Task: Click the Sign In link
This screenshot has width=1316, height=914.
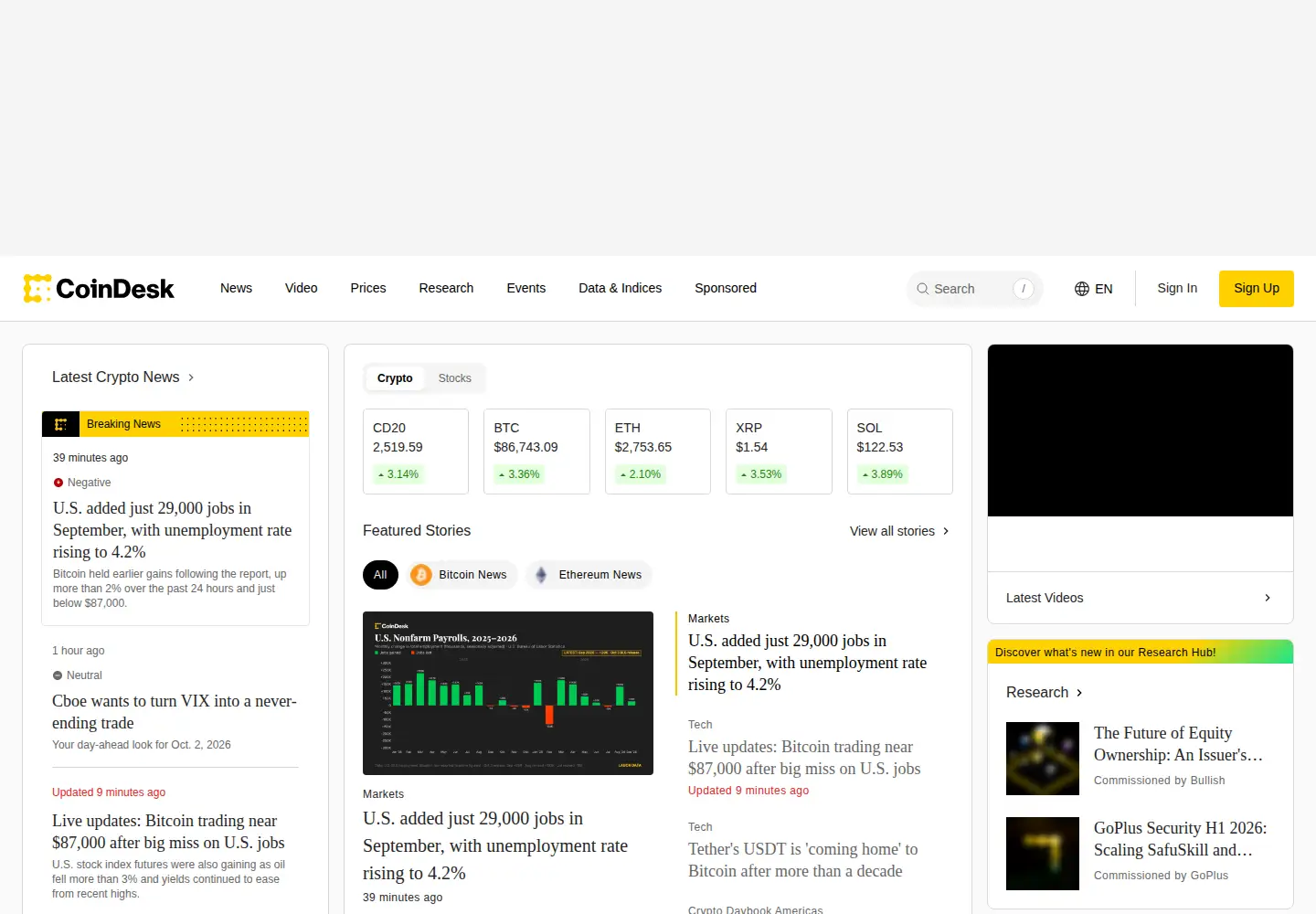Action: [x=1177, y=288]
